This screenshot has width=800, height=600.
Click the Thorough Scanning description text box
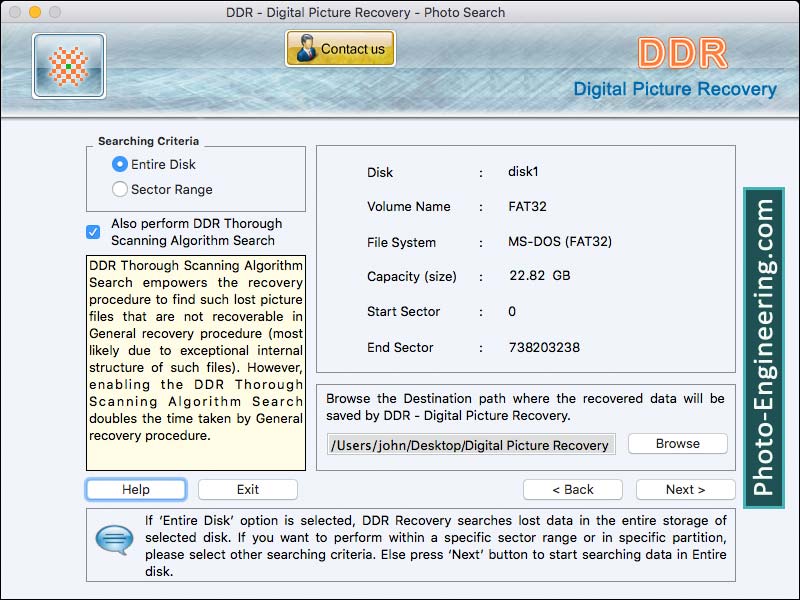click(196, 362)
